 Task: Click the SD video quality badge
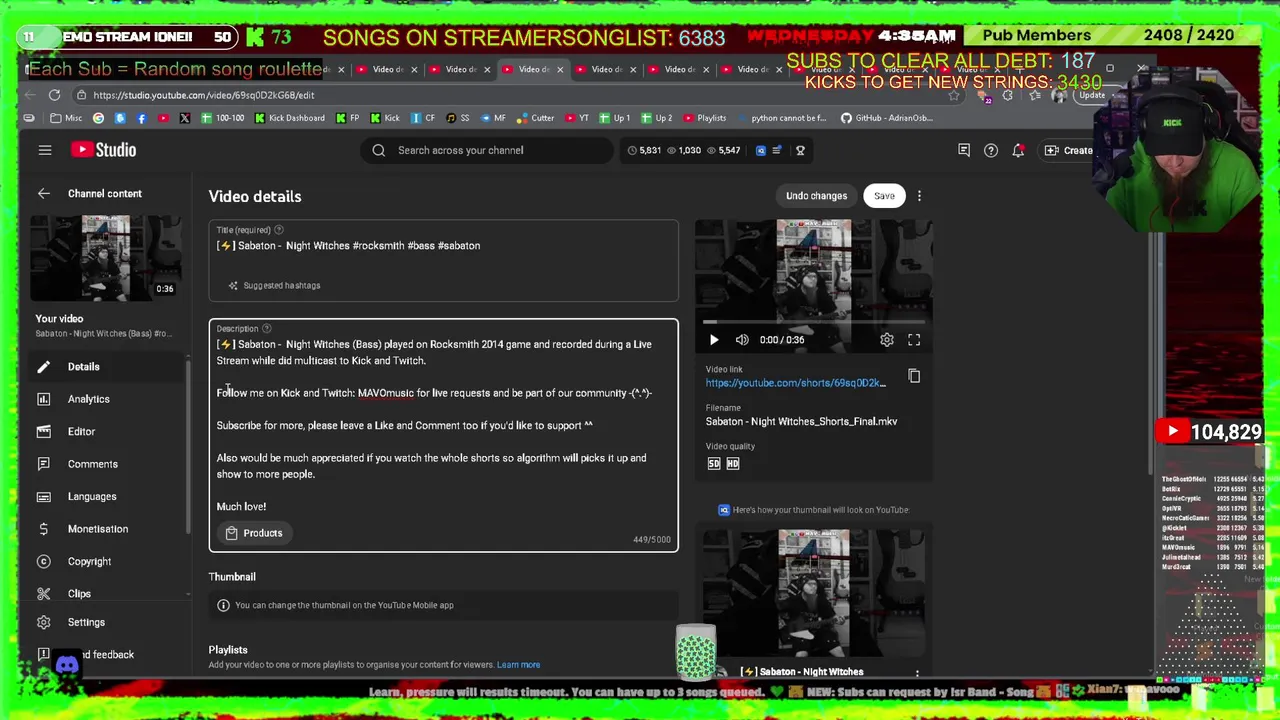pos(714,464)
